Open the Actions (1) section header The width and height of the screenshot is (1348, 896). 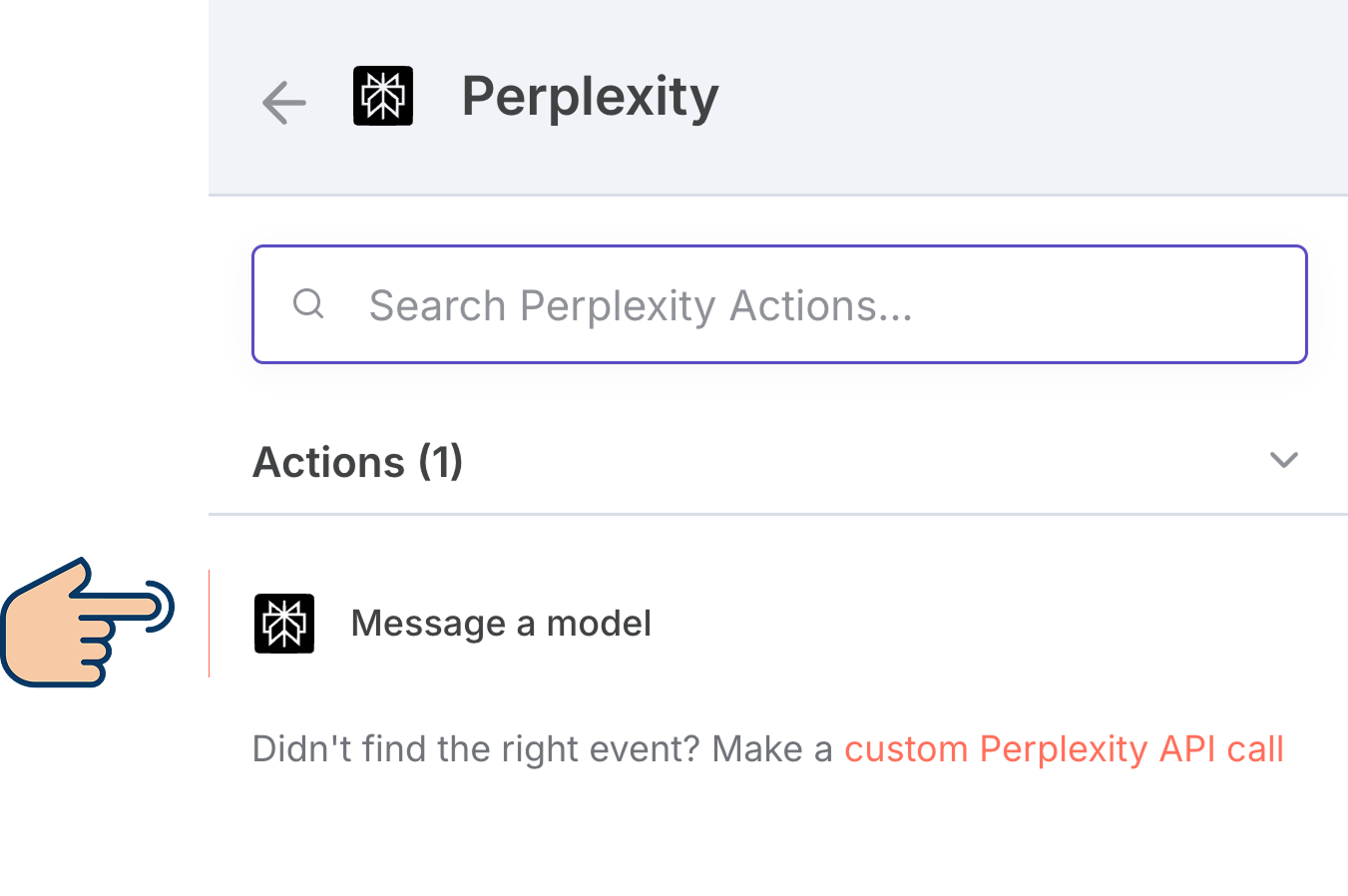[357, 461]
